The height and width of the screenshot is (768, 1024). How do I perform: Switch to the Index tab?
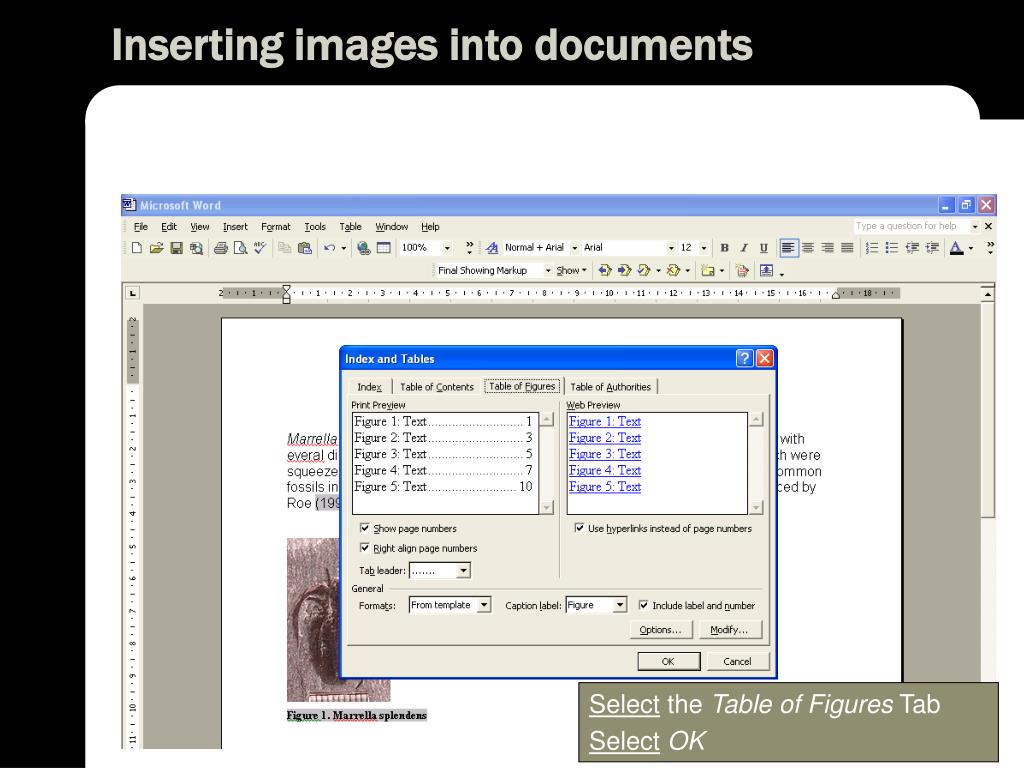point(369,387)
